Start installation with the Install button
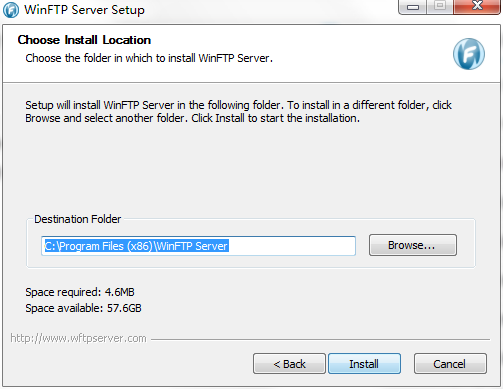The width and height of the screenshot is (503, 389). 364,364
